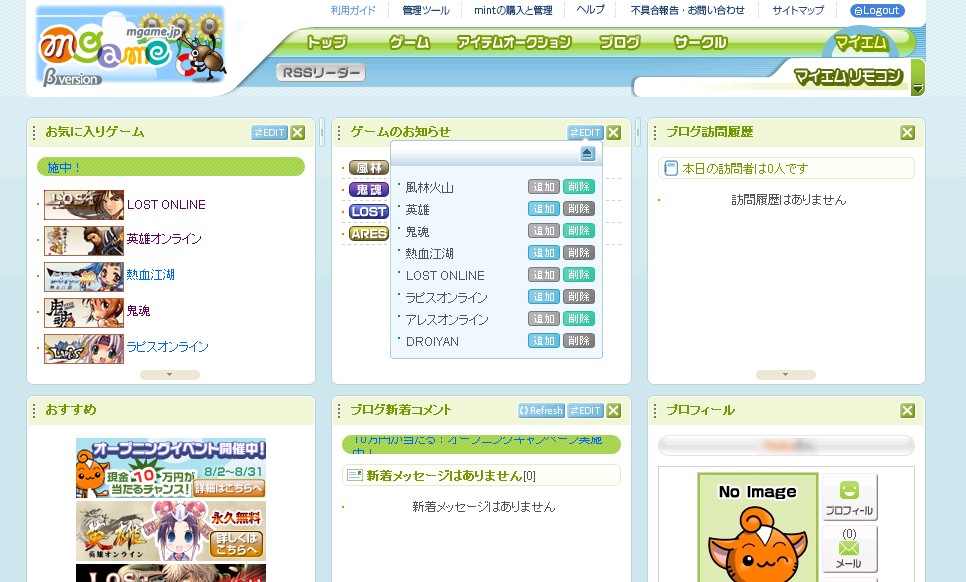Expand the お気に入りゲーム list with down arrow
966x582 pixels.
[x=169, y=375]
